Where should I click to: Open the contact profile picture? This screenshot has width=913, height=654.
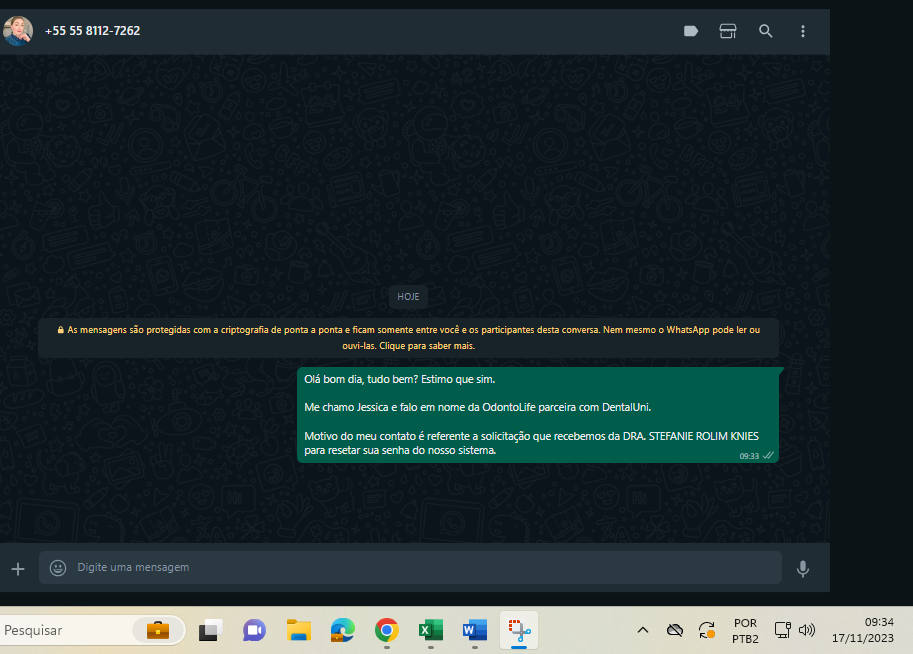click(x=17, y=31)
